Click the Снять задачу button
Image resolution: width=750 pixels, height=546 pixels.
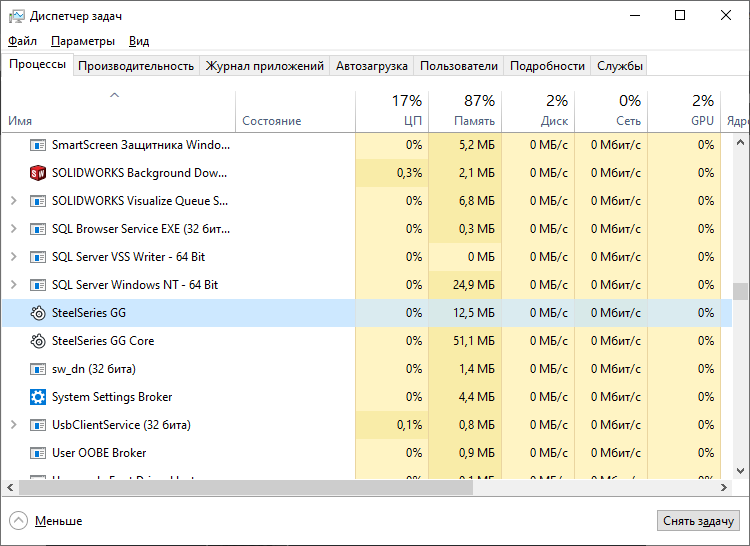point(698,521)
